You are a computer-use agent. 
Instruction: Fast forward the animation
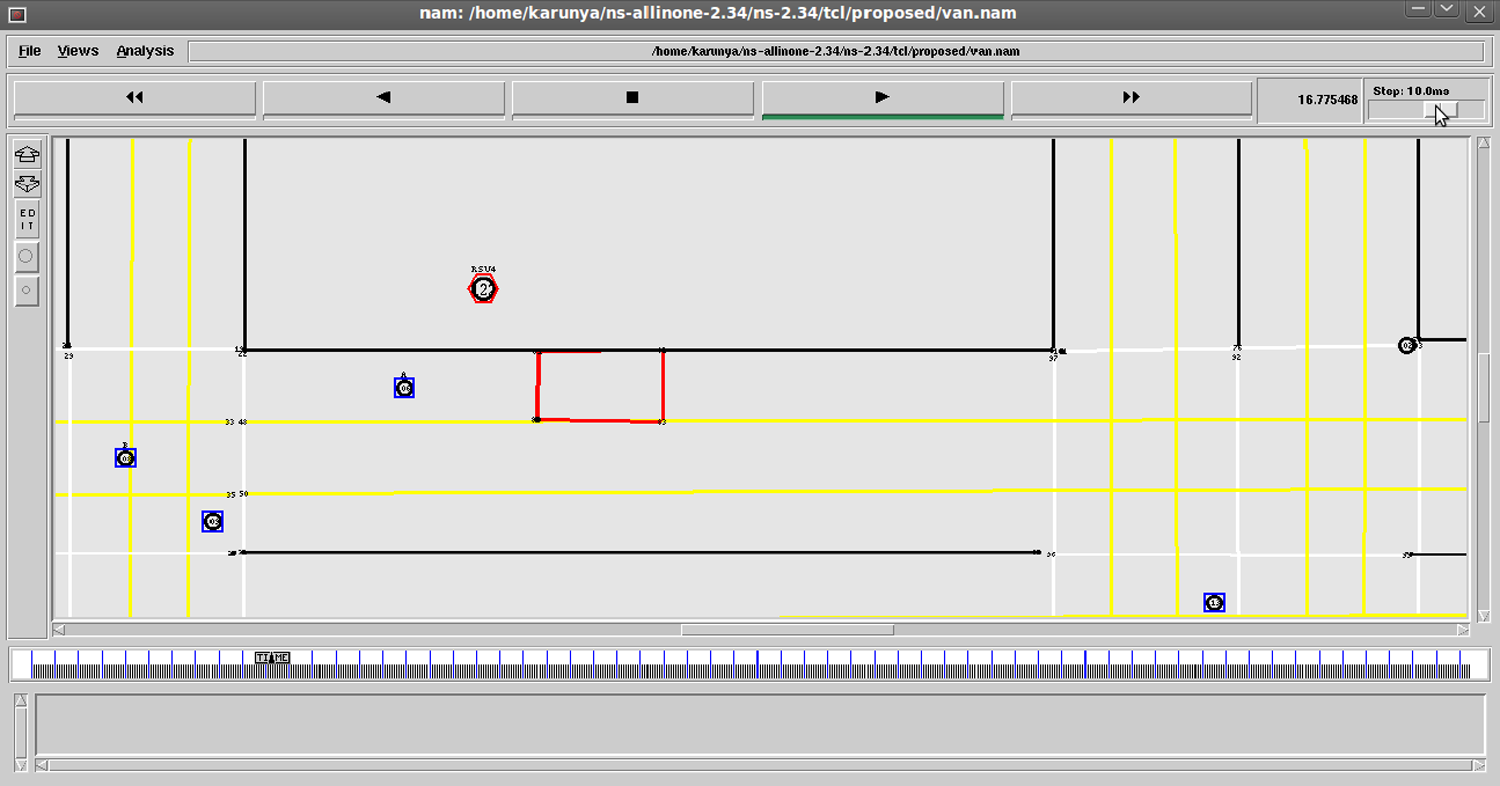[1130, 98]
